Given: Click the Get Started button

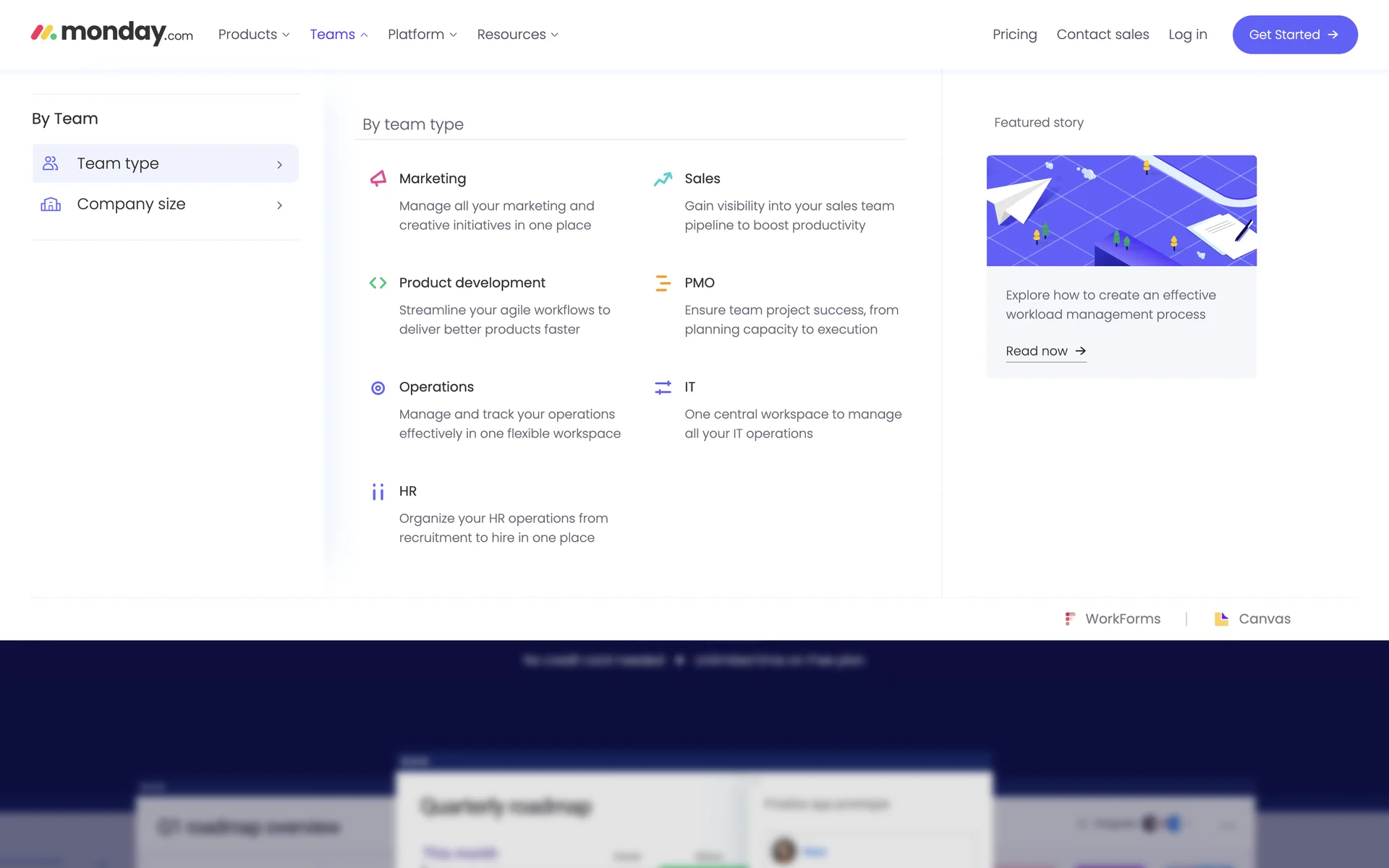Looking at the screenshot, I should (1294, 35).
